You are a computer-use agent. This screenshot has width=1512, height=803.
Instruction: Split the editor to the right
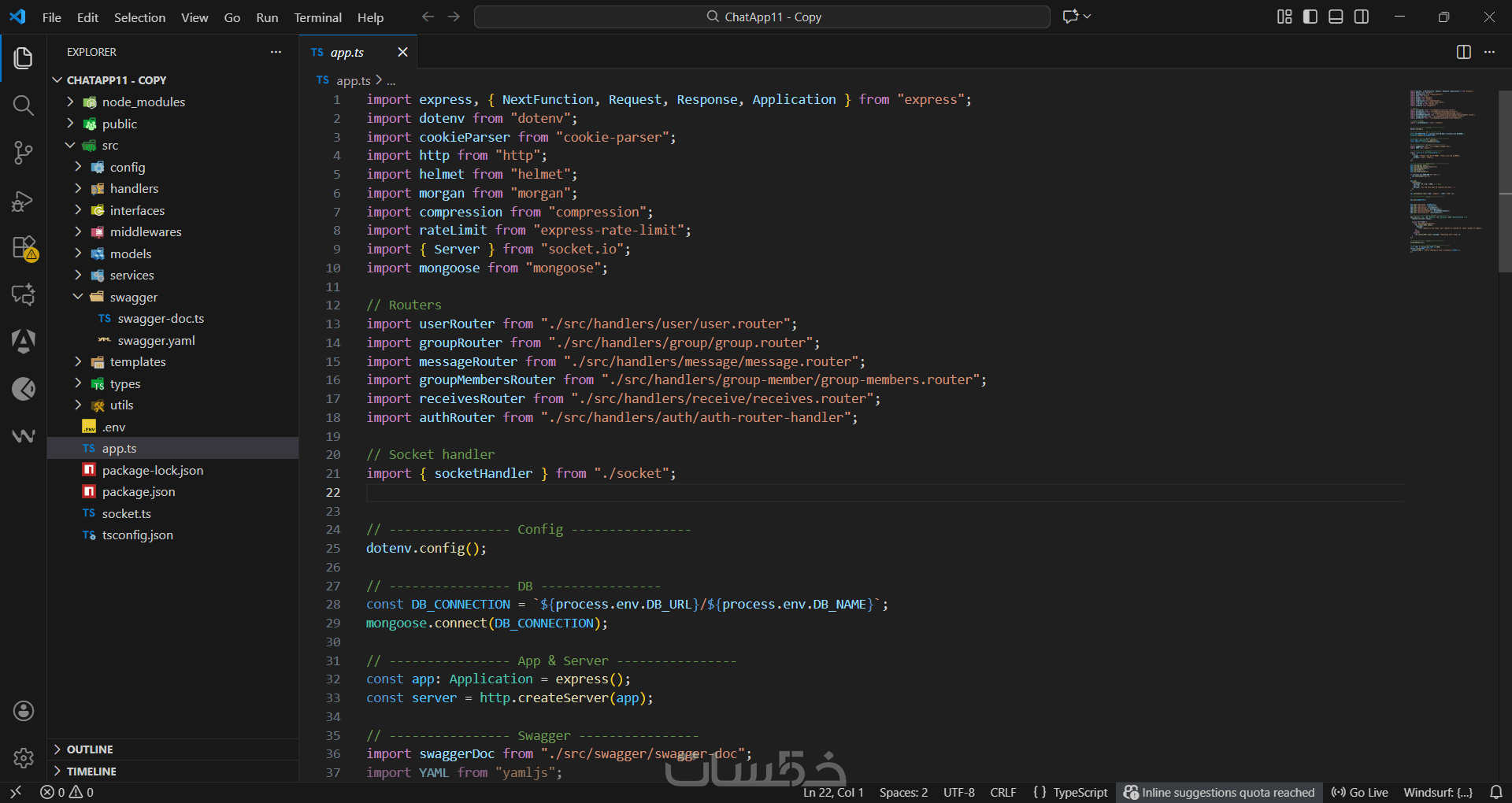1464,52
